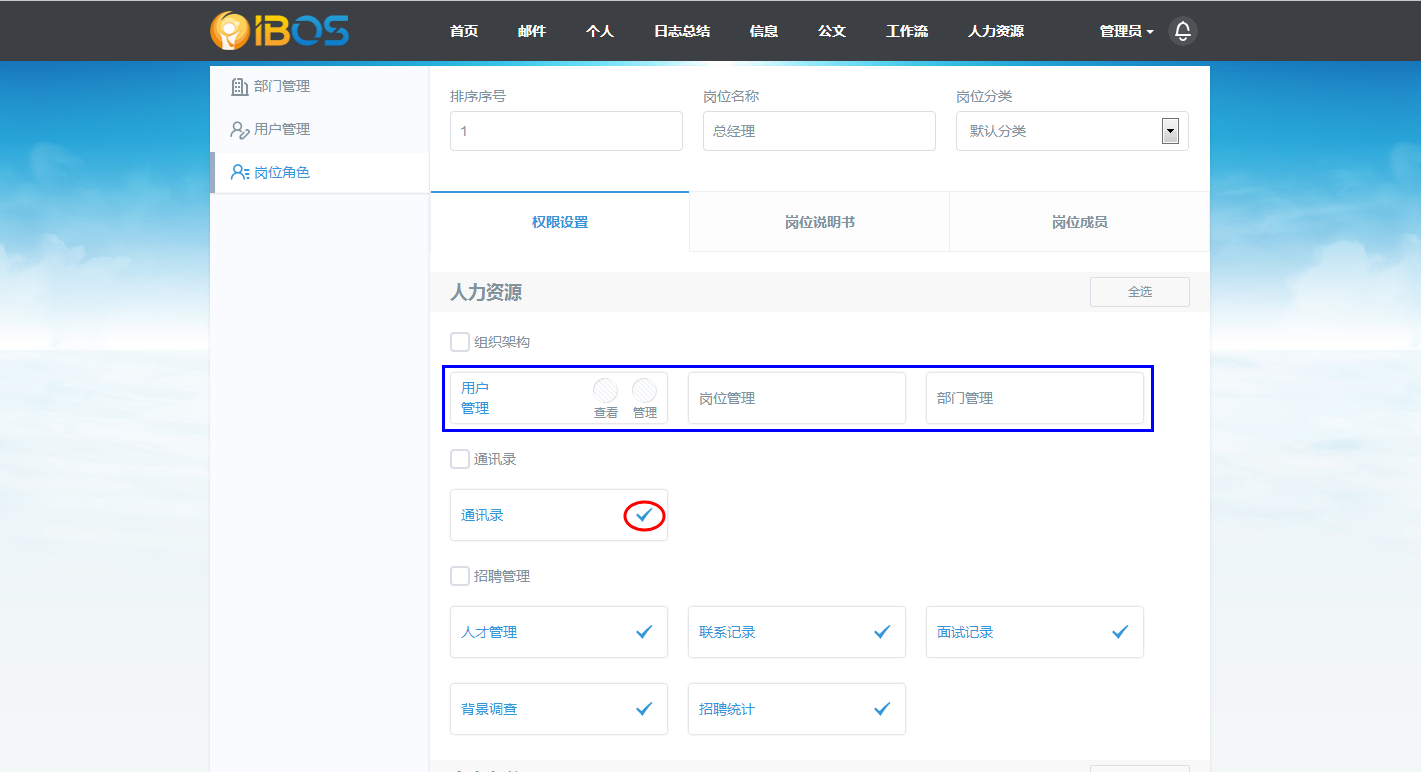Viewport: 1421px width, 772px height.
Task: Click the 部门管理 permission card
Action: click(1035, 398)
